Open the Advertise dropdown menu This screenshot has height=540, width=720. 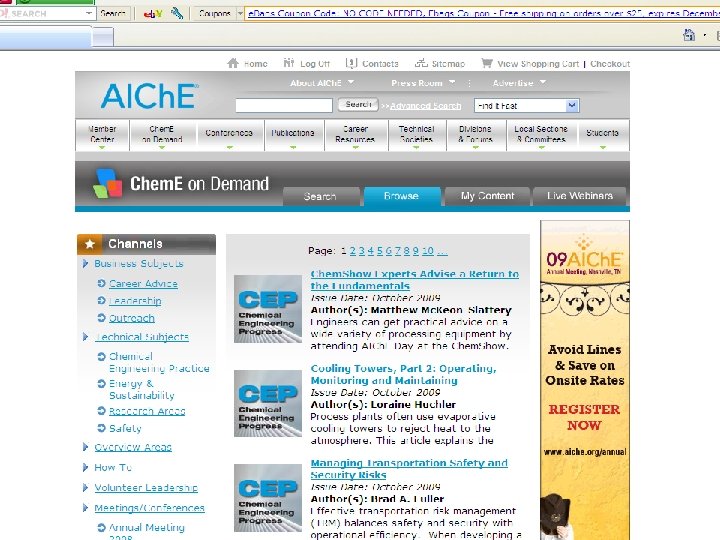[519, 83]
